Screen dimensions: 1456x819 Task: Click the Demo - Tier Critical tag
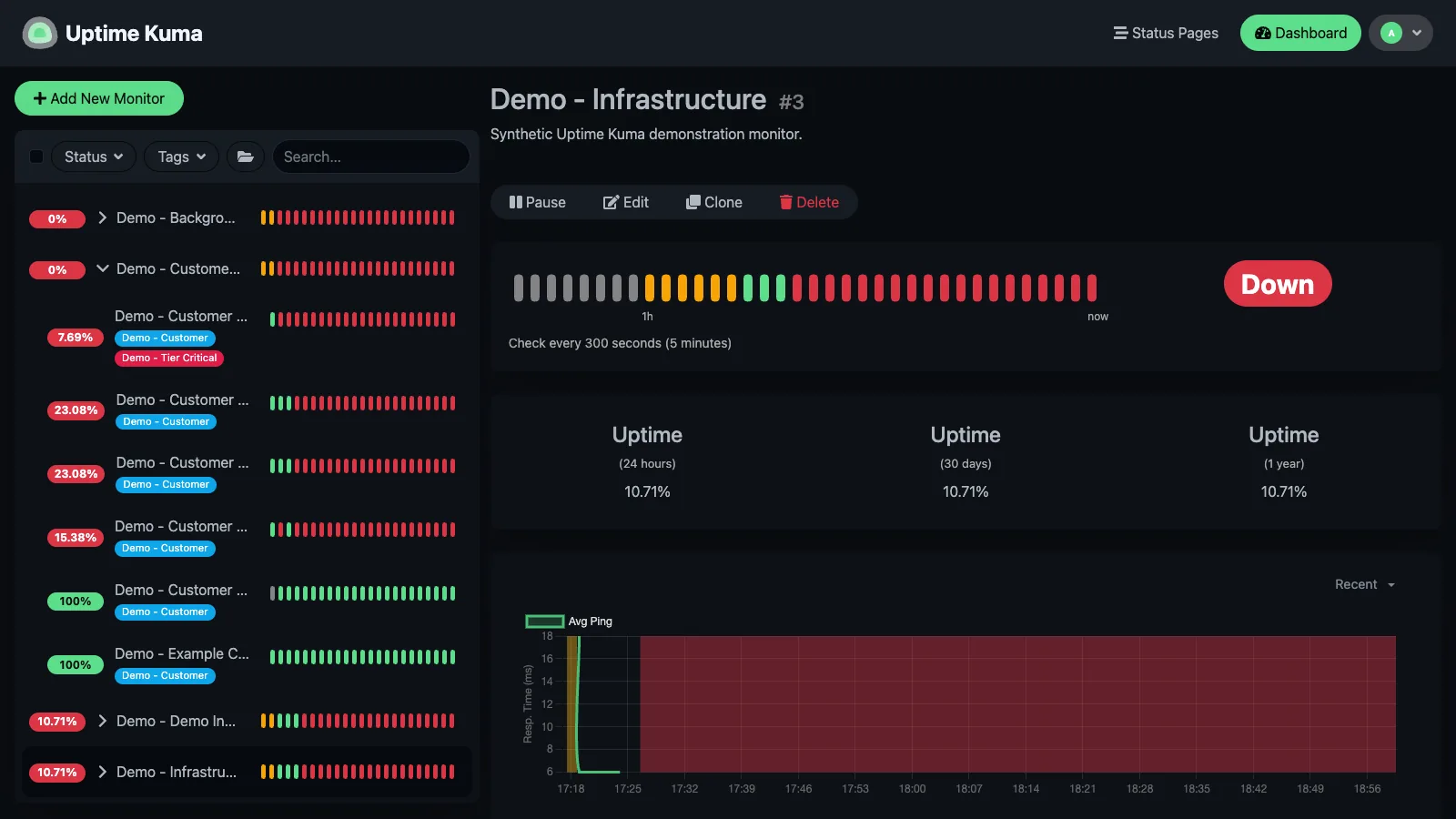coord(169,359)
